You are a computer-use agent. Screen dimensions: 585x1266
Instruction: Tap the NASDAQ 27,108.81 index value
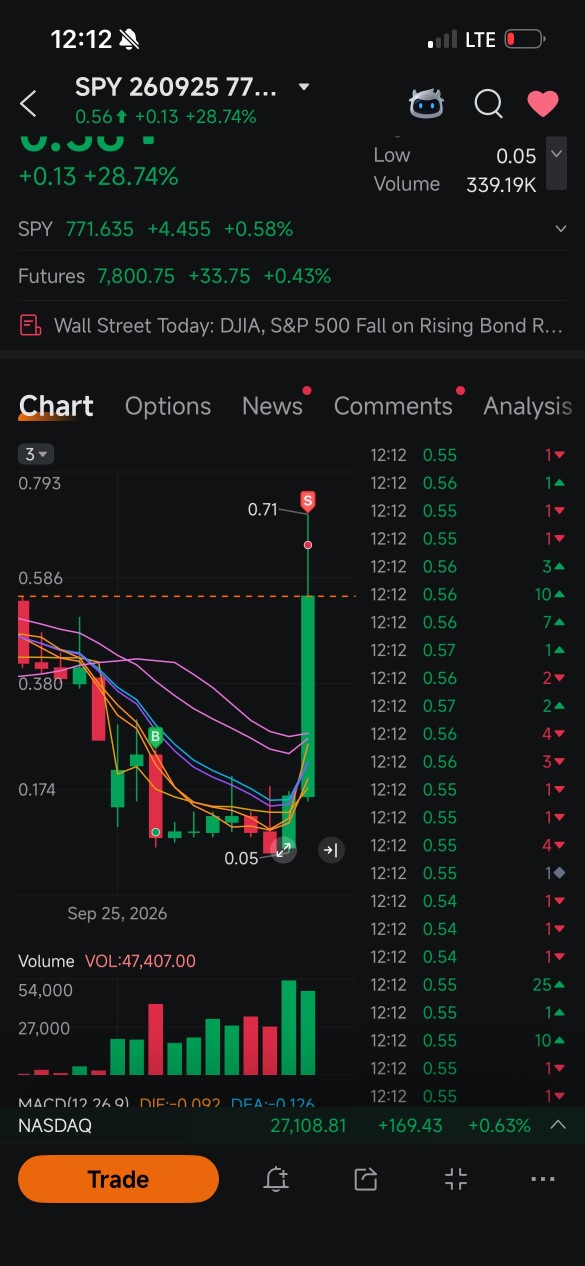coord(308,1126)
